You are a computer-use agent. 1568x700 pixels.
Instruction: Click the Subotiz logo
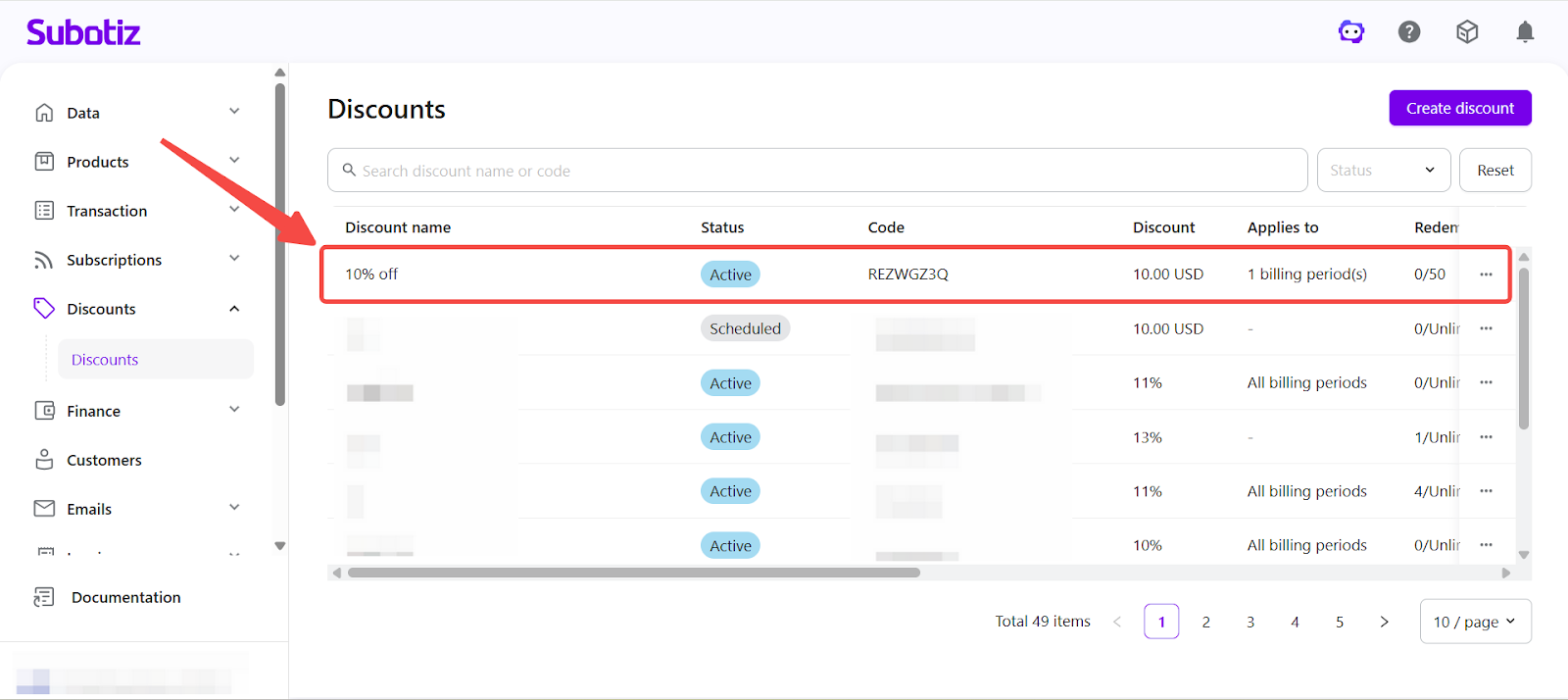point(83,32)
